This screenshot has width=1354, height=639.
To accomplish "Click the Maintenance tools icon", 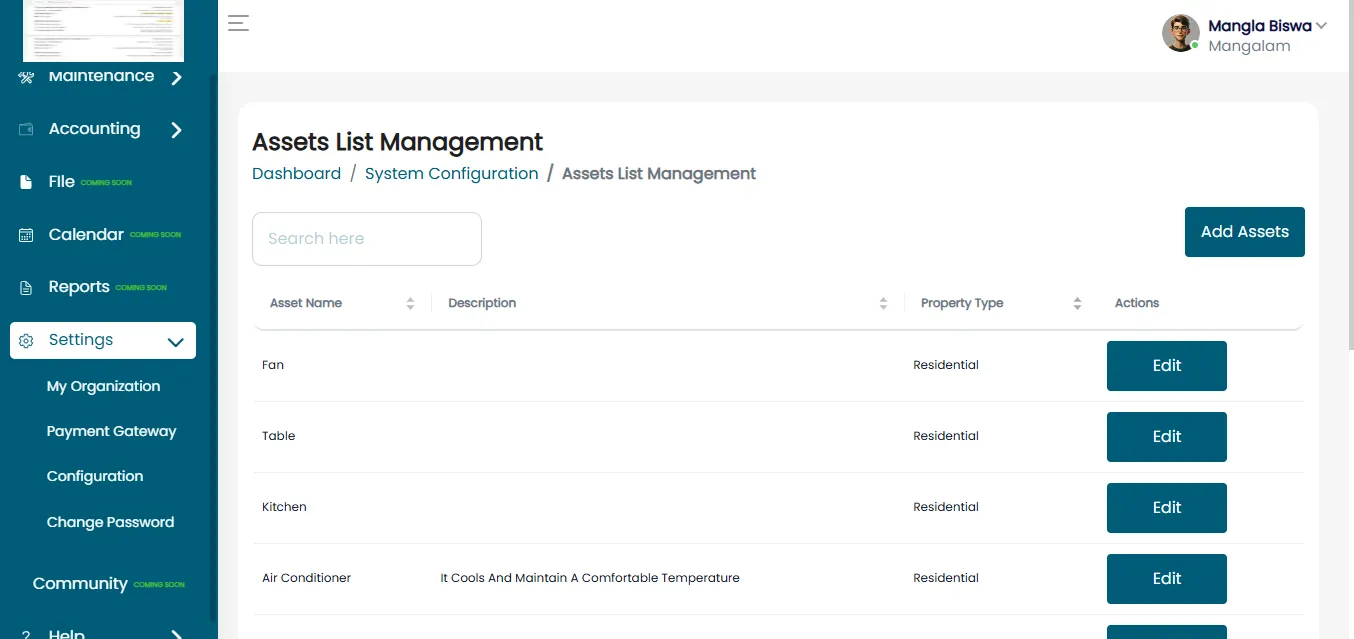I will click(26, 77).
